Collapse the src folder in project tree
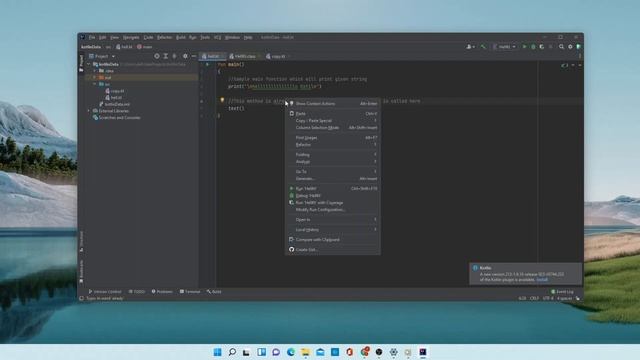 click(x=95, y=84)
